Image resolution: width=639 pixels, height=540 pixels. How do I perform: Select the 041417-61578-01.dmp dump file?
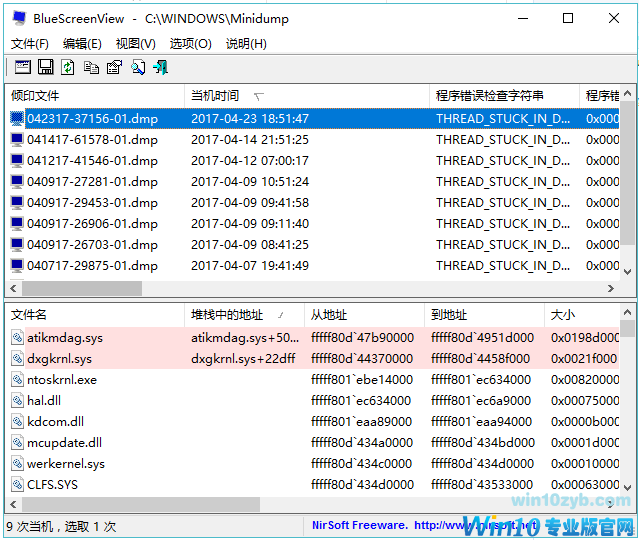point(92,139)
